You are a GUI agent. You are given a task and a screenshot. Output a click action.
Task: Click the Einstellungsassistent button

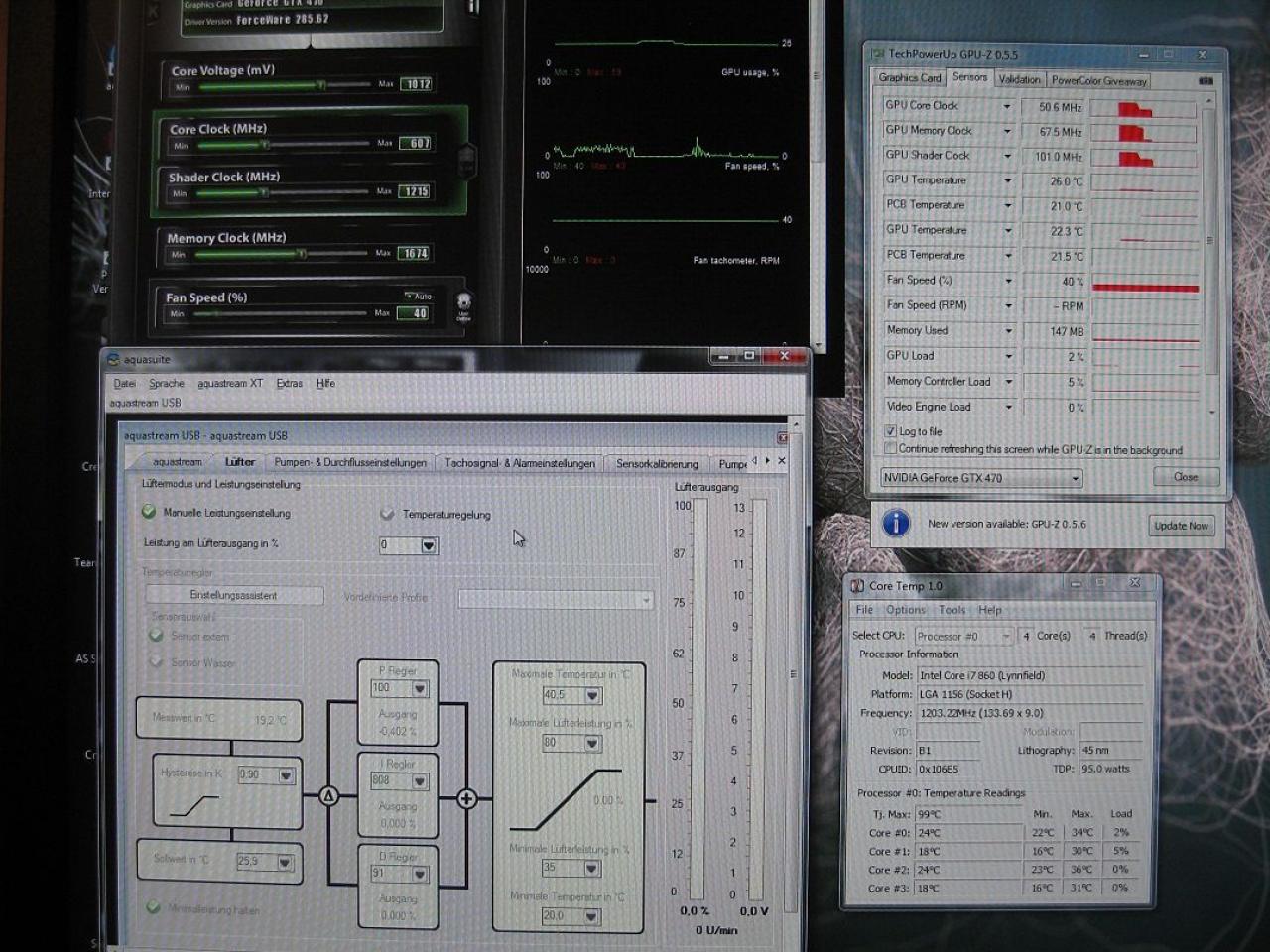pos(234,595)
